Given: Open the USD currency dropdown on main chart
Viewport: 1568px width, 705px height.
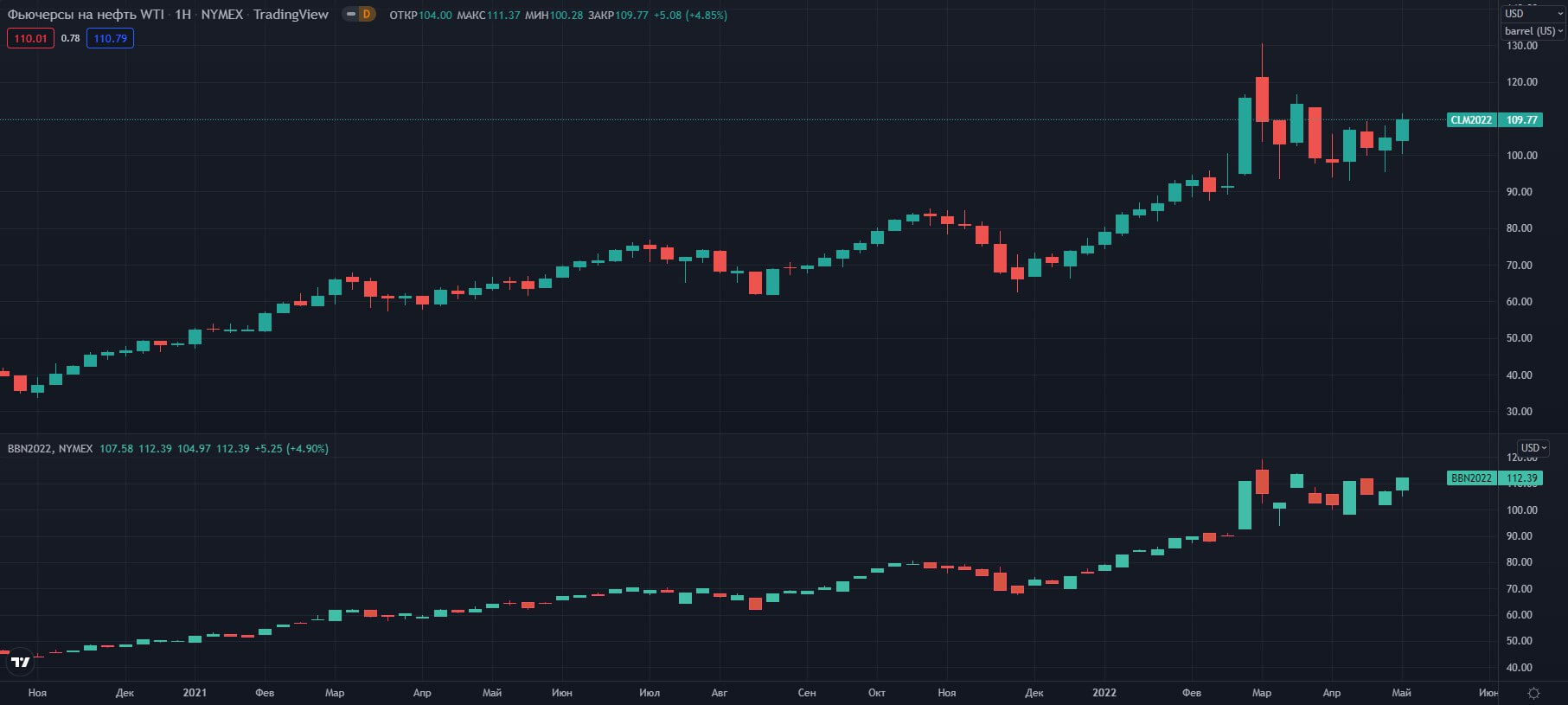Looking at the screenshot, I should tap(1533, 13).
